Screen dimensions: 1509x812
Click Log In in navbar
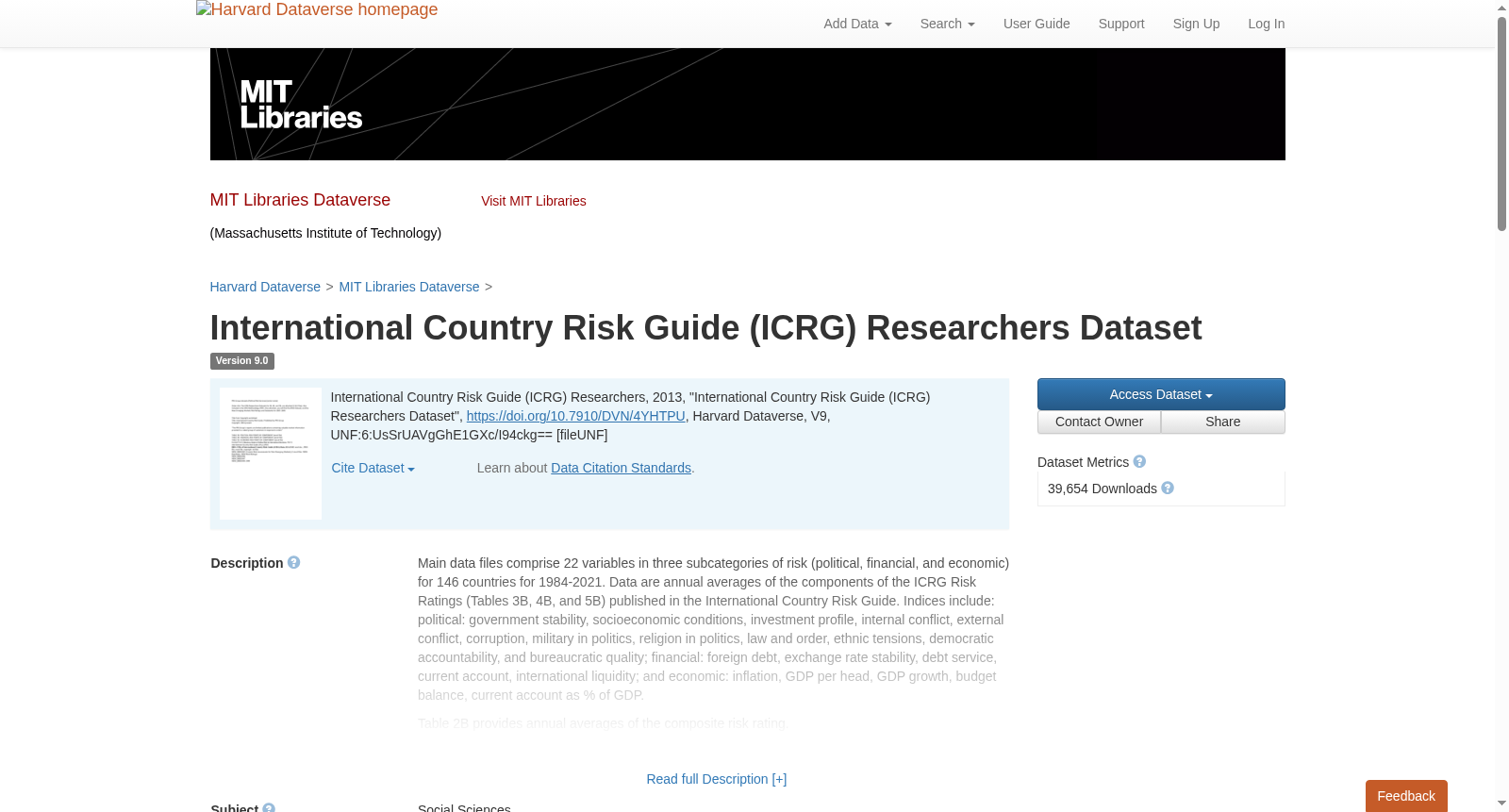tap(1266, 24)
